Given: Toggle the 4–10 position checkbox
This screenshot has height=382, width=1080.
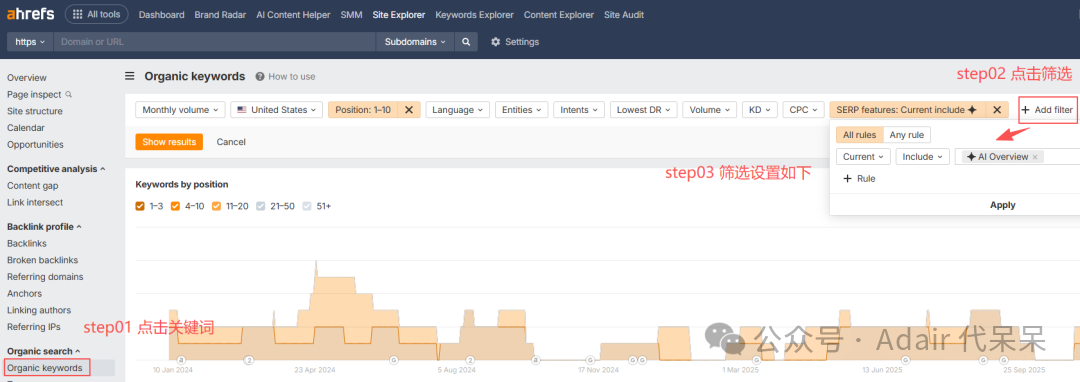Looking at the screenshot, I should tap(175, 205).
